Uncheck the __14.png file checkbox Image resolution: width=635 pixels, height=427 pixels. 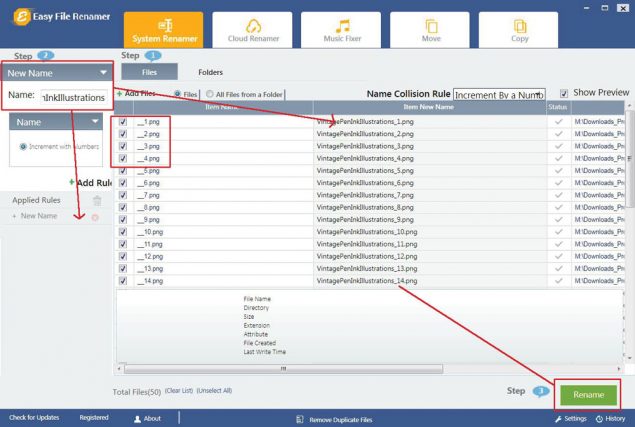pyautogui.click(x=123, y=281)
